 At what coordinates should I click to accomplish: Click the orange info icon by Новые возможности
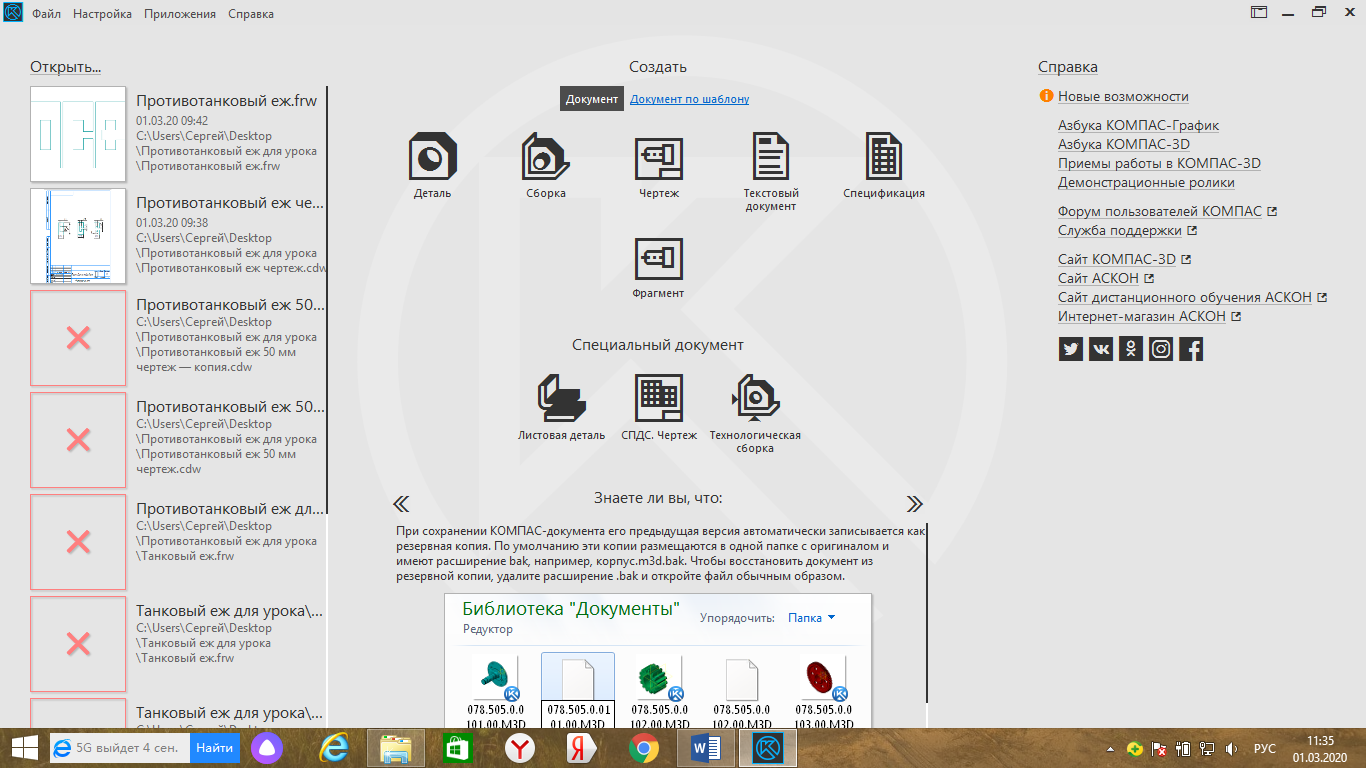[x=1046, y=96]
